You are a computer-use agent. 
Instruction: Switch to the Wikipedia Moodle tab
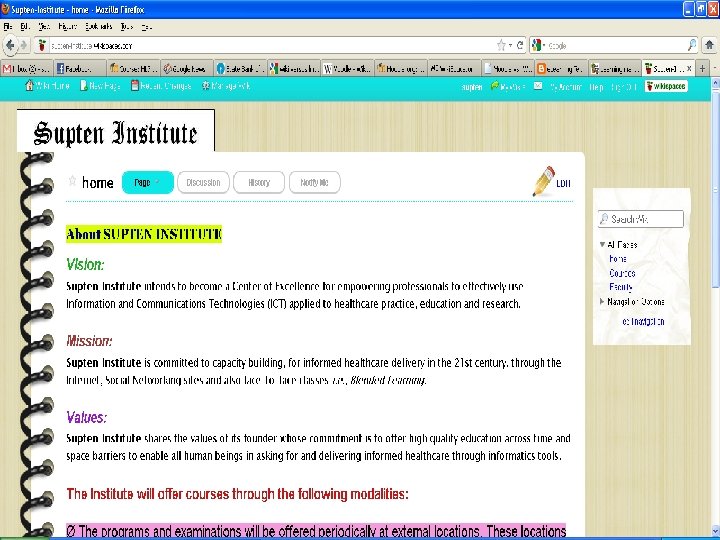point(347,68)
